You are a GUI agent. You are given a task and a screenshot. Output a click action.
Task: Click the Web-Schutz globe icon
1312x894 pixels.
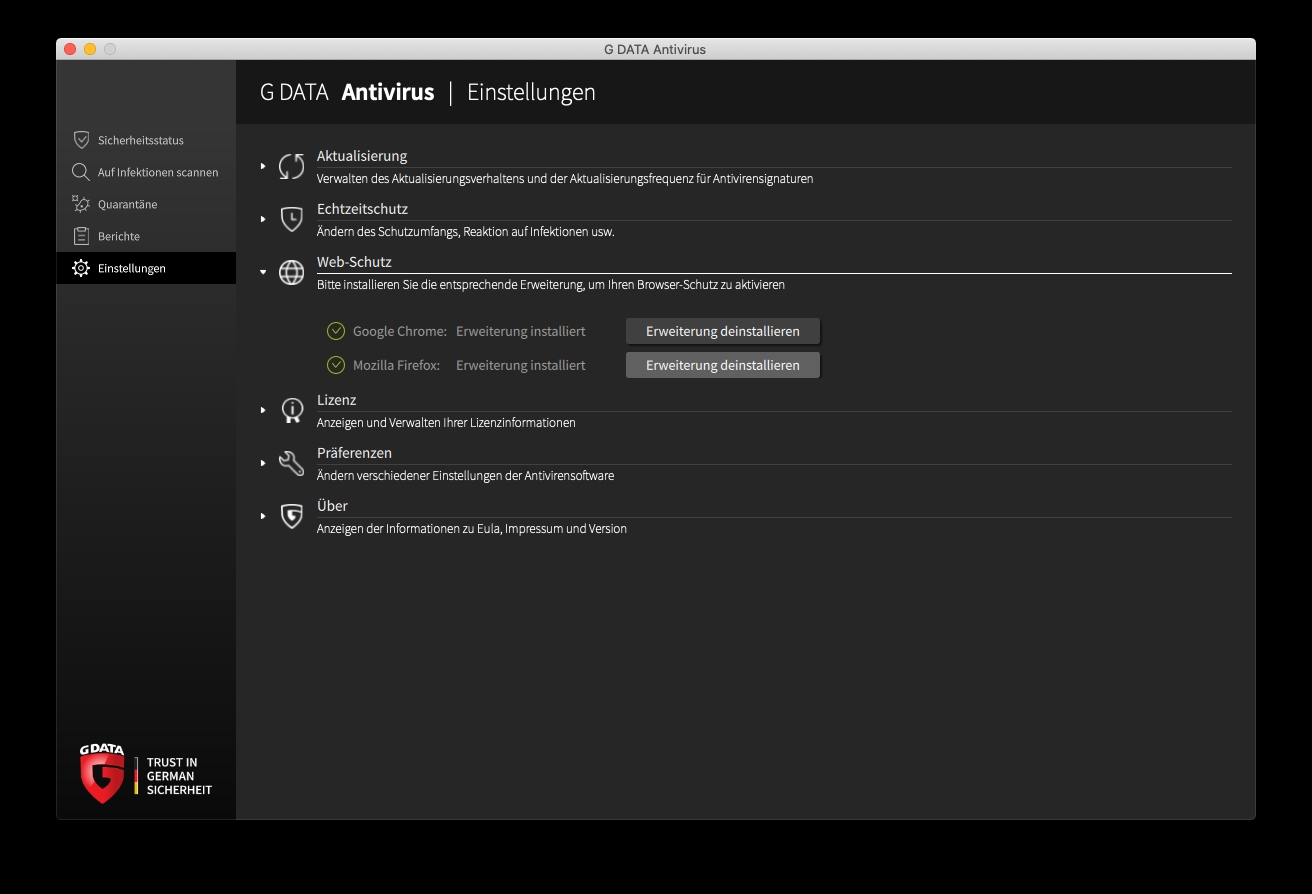[x=291, y=272]
